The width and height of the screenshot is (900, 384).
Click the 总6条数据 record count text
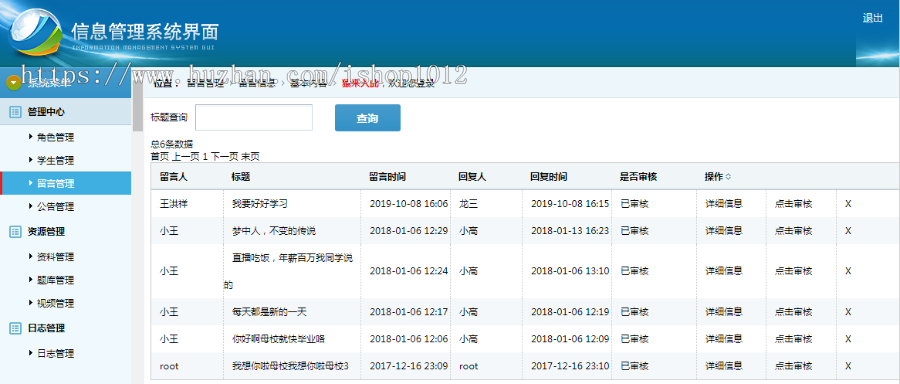tap(172, 144)
